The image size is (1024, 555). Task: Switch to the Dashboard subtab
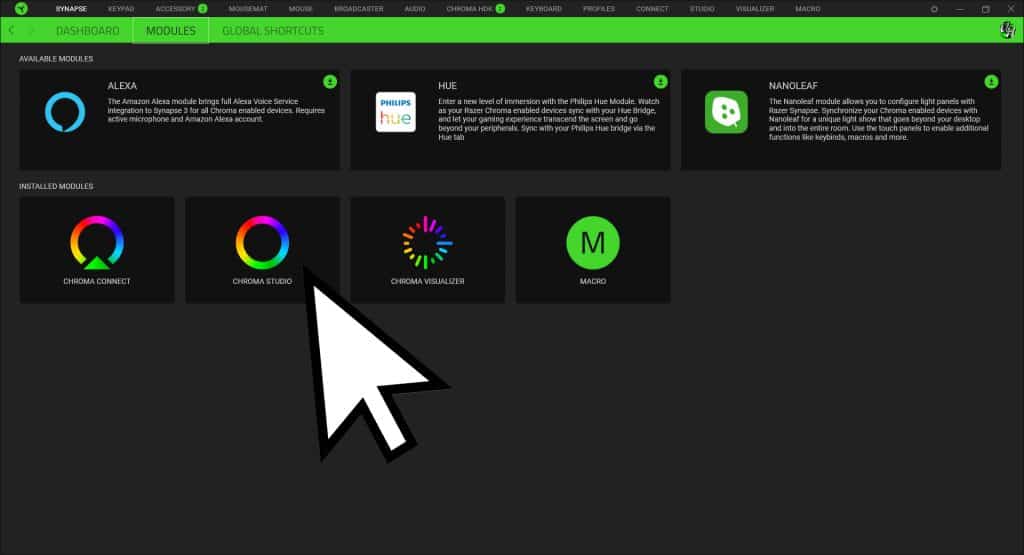(88, 31)
